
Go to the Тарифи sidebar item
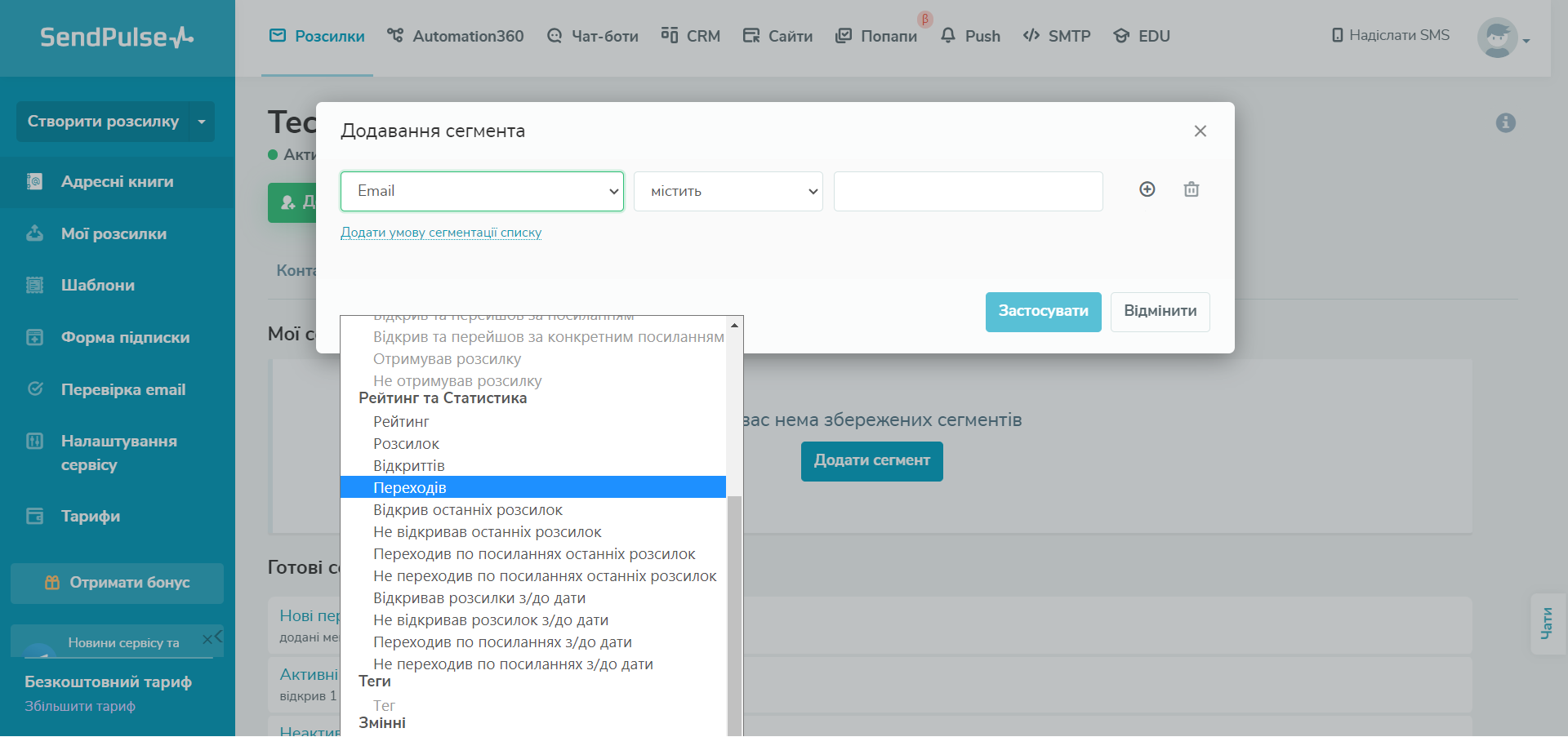click(118, 516)
